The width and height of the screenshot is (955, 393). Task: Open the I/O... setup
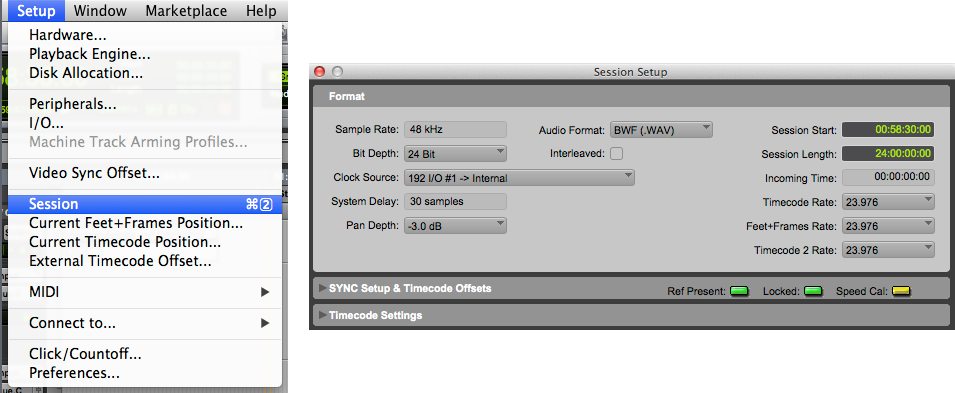144,123
